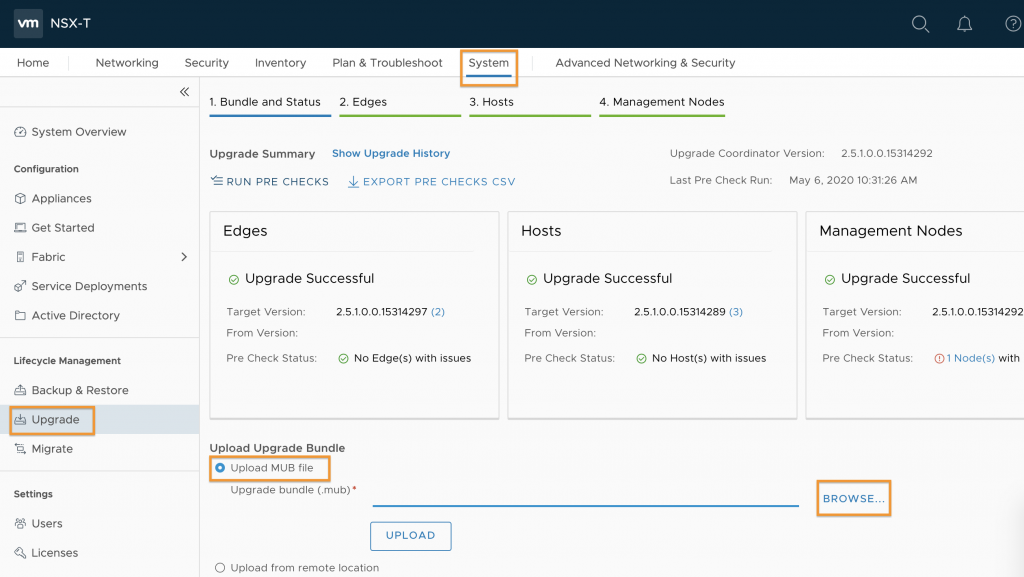Click RUN PRE CHECKS button

click(x=270, y=181)
